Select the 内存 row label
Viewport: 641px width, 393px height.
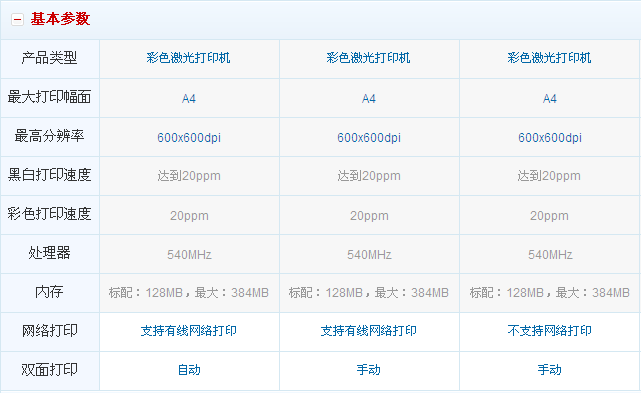(49, 292)
